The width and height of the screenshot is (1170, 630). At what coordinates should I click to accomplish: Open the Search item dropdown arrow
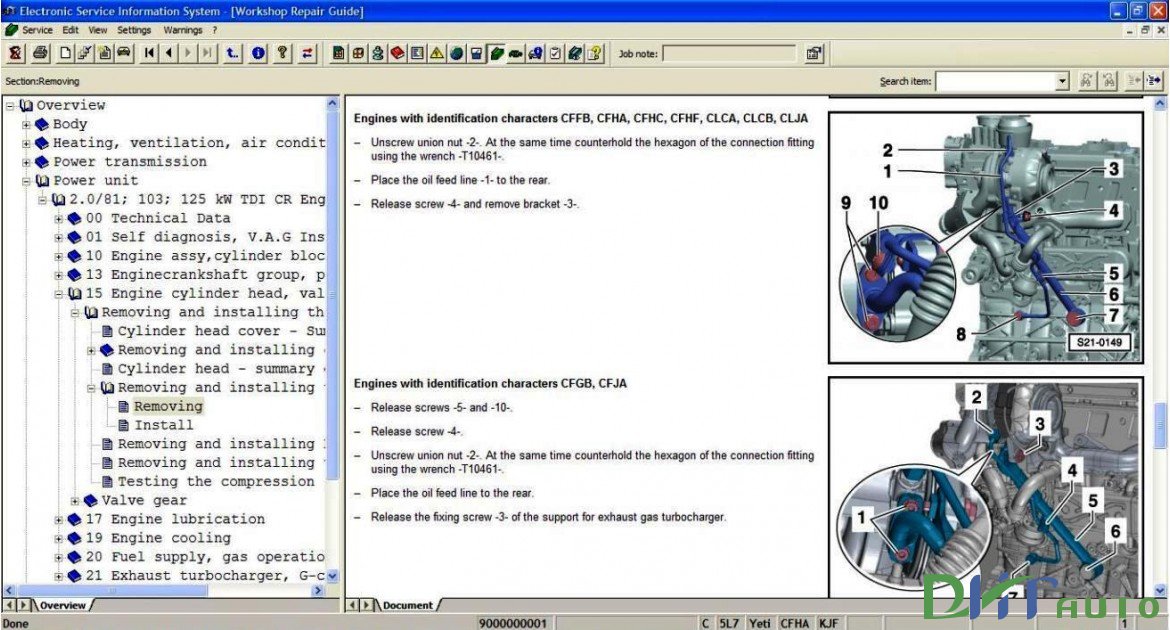pos(1063,81)
